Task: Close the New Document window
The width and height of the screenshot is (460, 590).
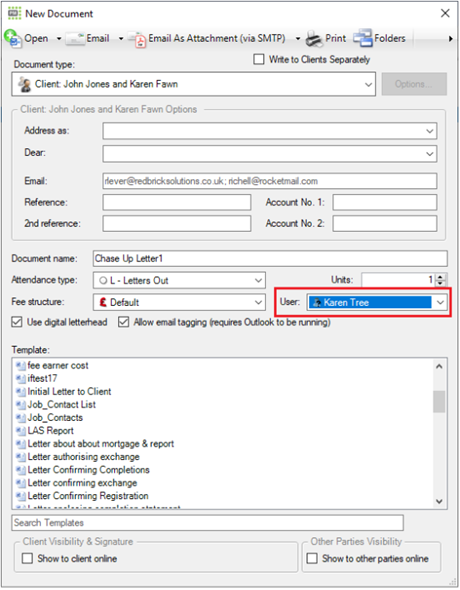Action: click(445, 13)
